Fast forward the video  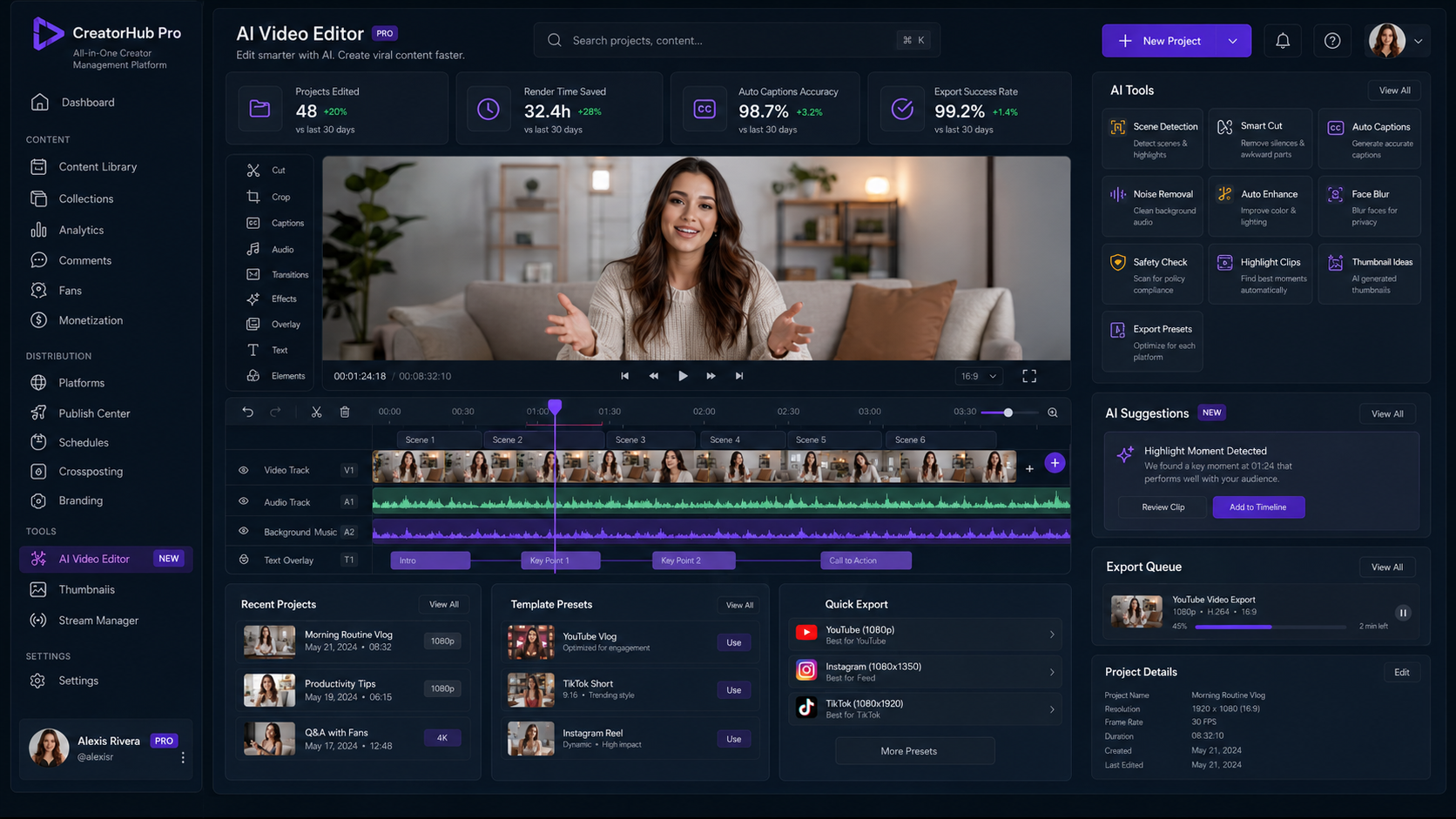click(x=711, y=376)
